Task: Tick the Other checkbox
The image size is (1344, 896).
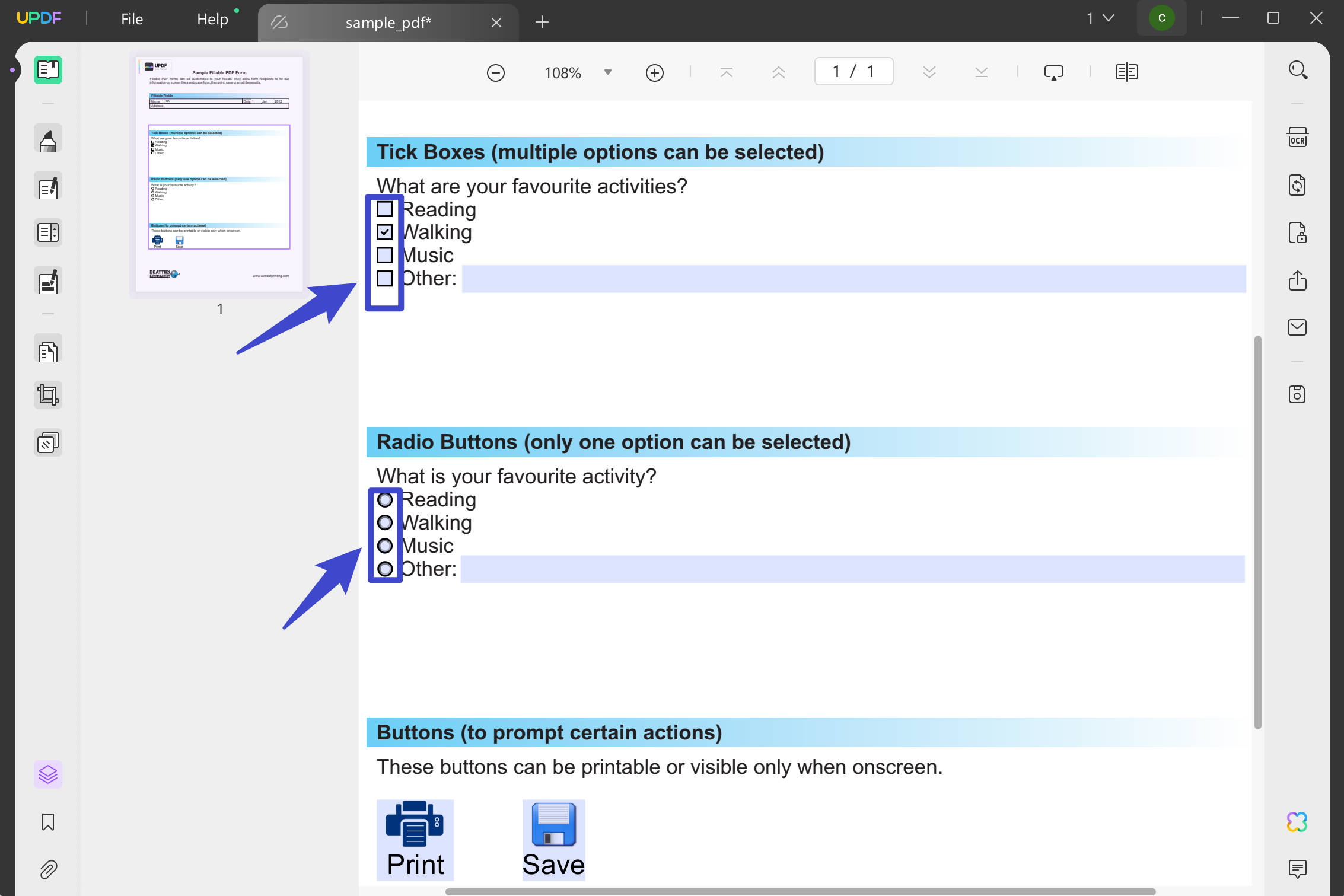Action: click(385, 278)
